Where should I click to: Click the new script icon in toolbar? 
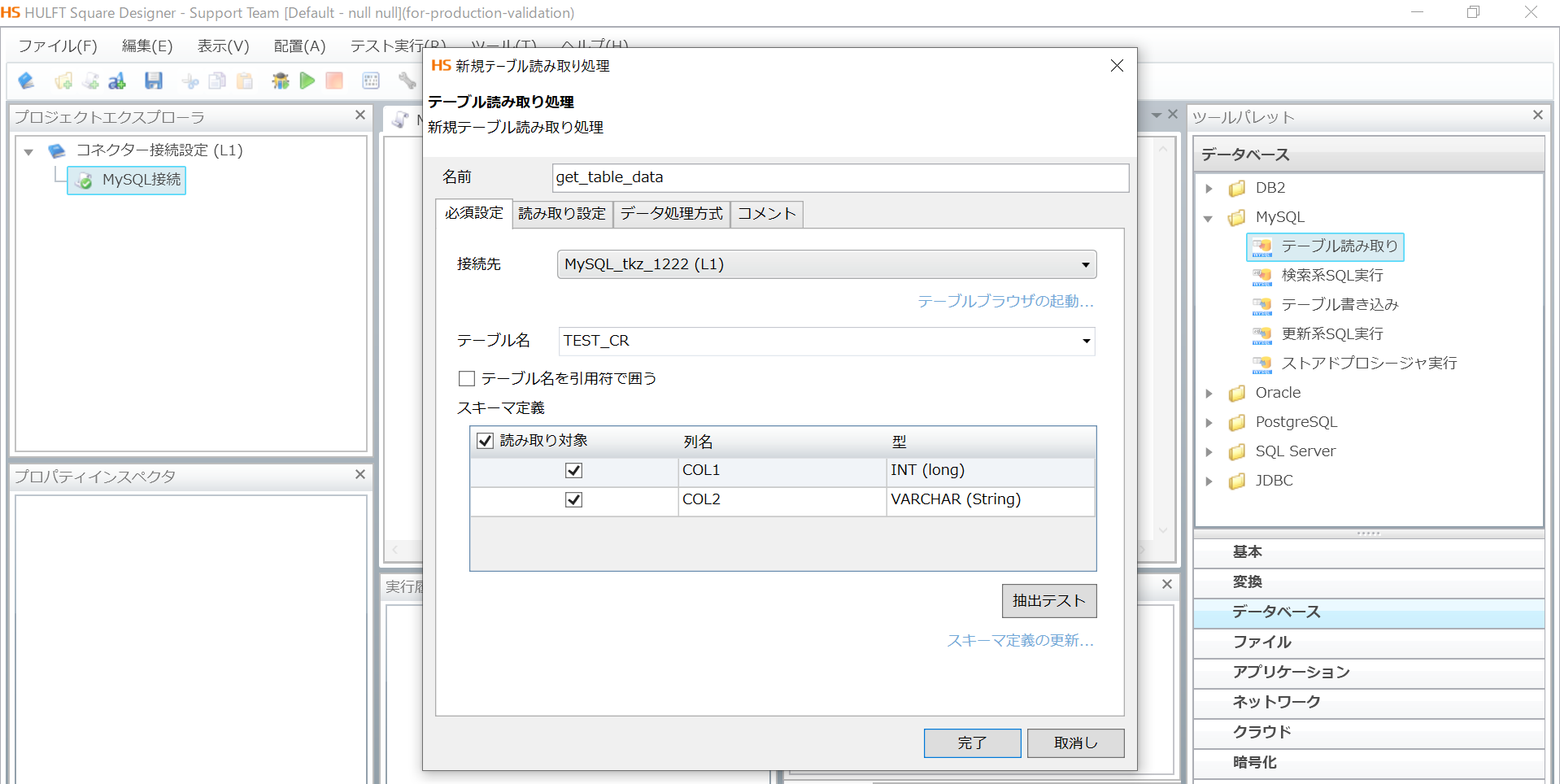(90, 81)
